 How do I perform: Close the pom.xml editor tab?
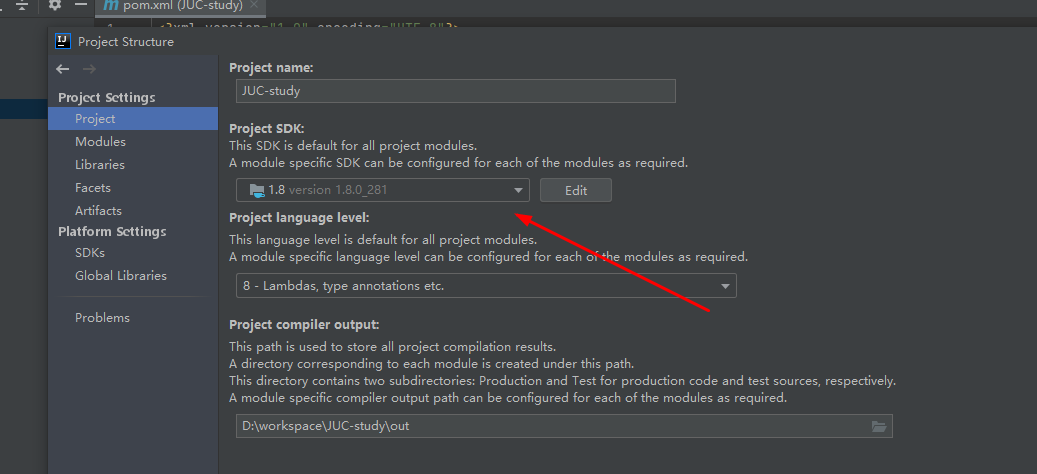[x=254, y=5]
